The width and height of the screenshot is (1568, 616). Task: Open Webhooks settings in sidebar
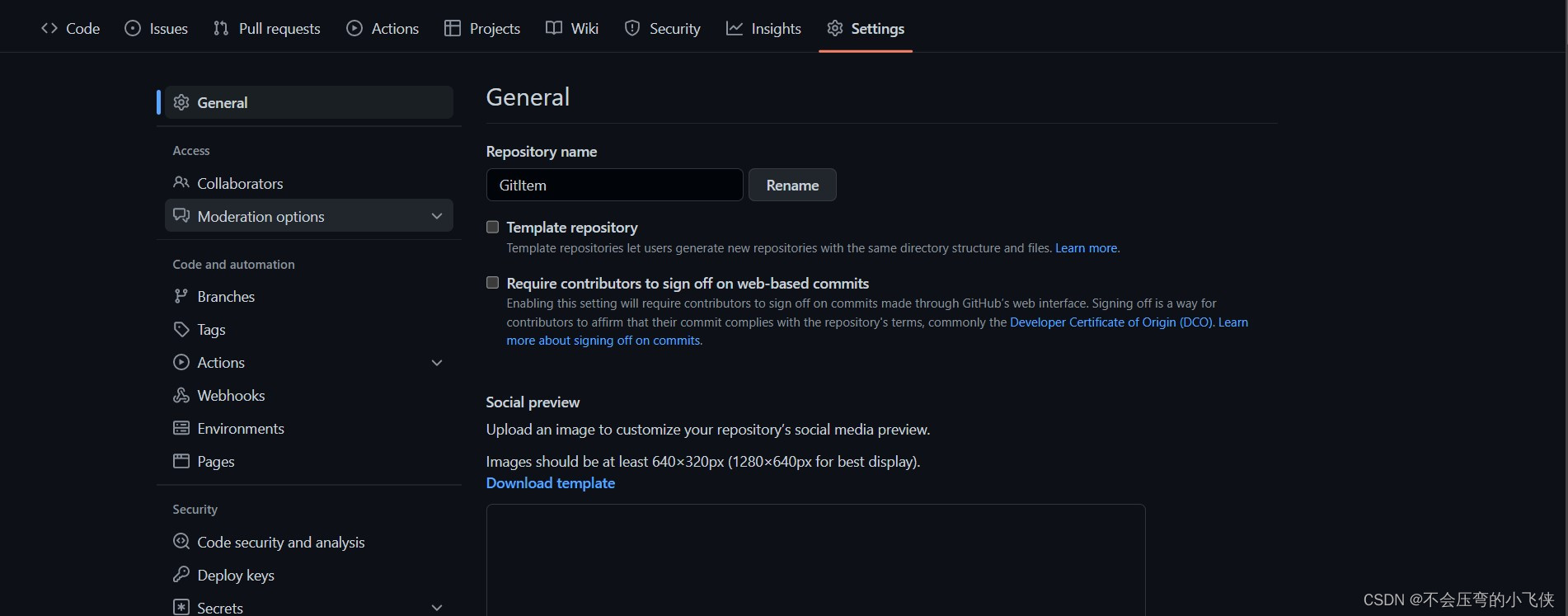coord(309,395)
